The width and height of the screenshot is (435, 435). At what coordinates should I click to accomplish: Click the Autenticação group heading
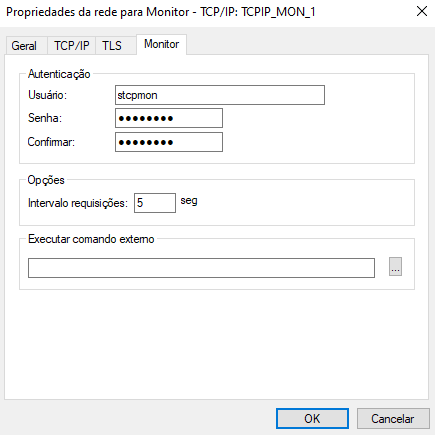pyautogui.click(x=59, y=74)
